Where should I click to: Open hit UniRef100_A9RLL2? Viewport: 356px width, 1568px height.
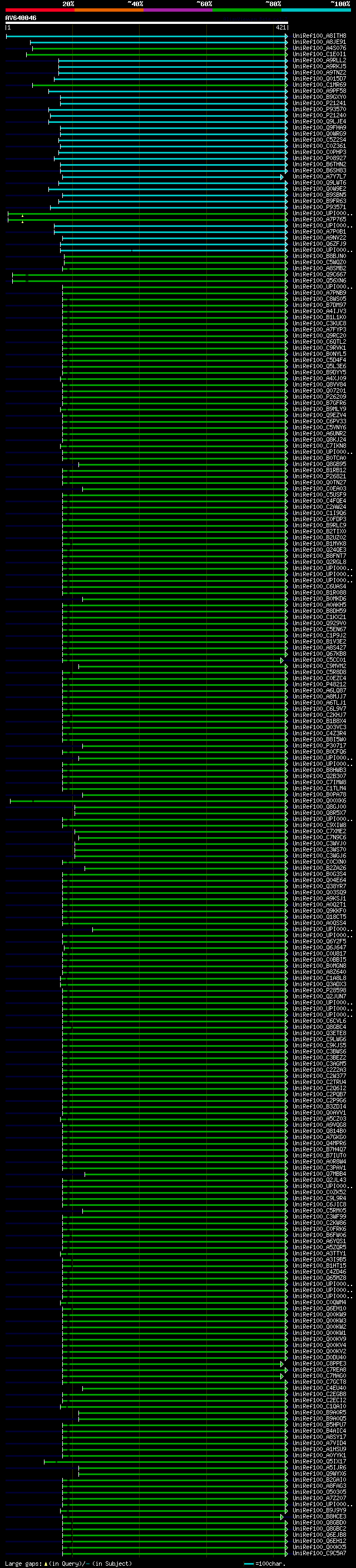[319, 60]
